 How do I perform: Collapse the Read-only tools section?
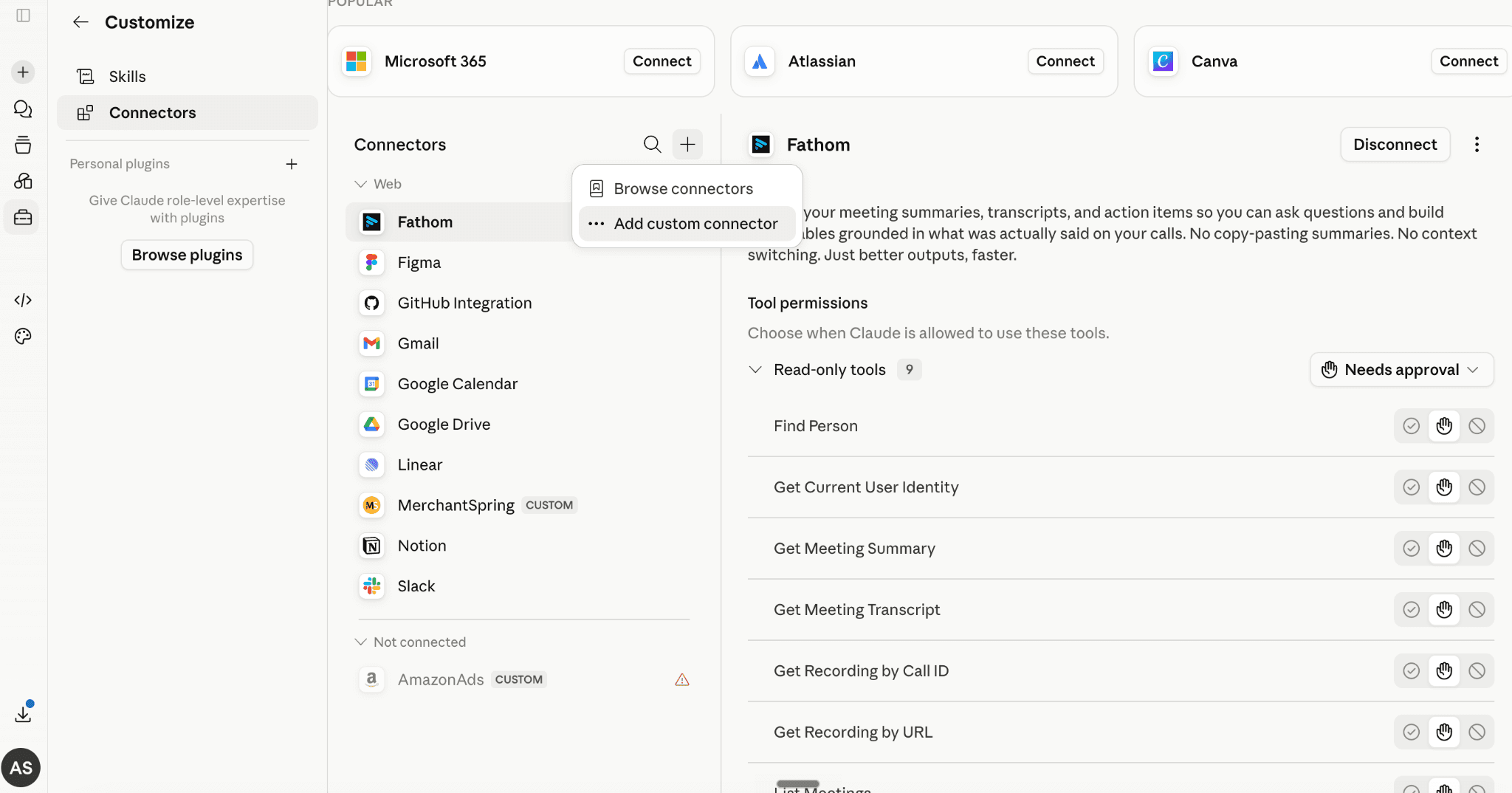[755, 369]
